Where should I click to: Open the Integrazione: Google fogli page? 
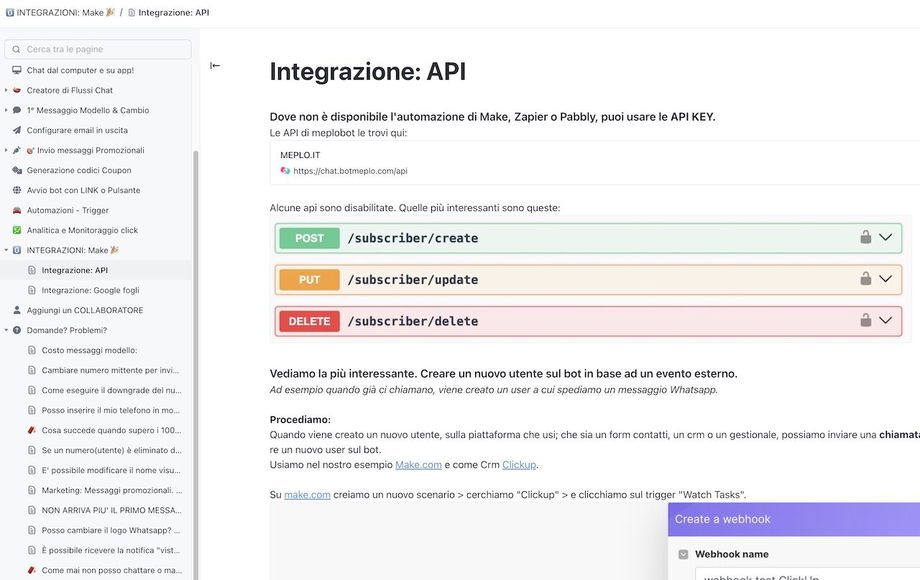(x=90, y=290)
